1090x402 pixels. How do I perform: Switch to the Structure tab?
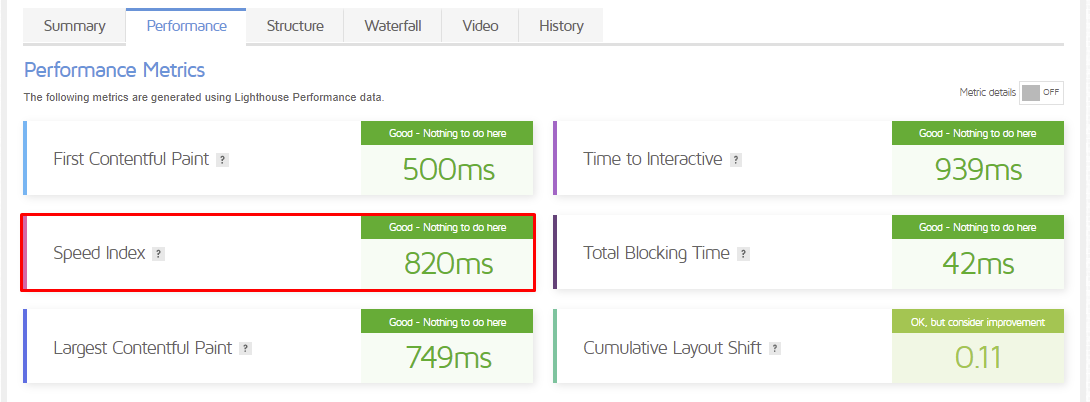click(x=295, y=26)
